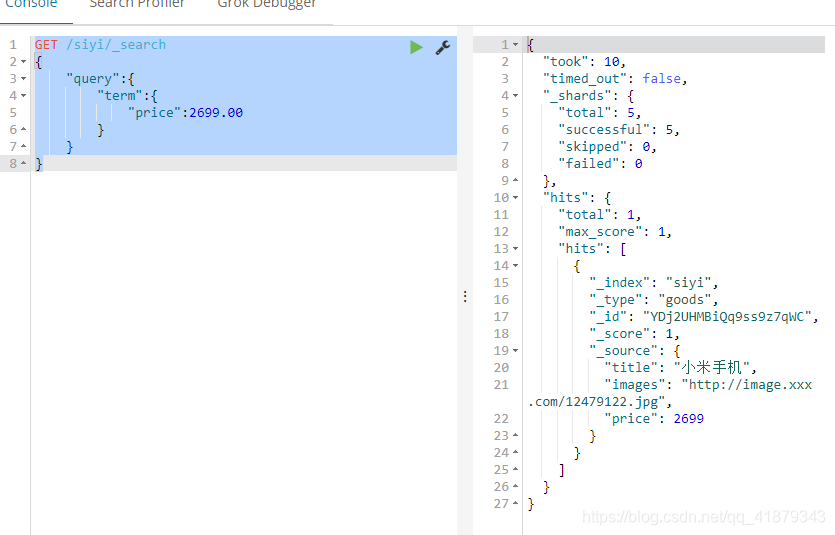835x535 pixels.
Task: Click the "skipped": 0 line
Action: 607,147
